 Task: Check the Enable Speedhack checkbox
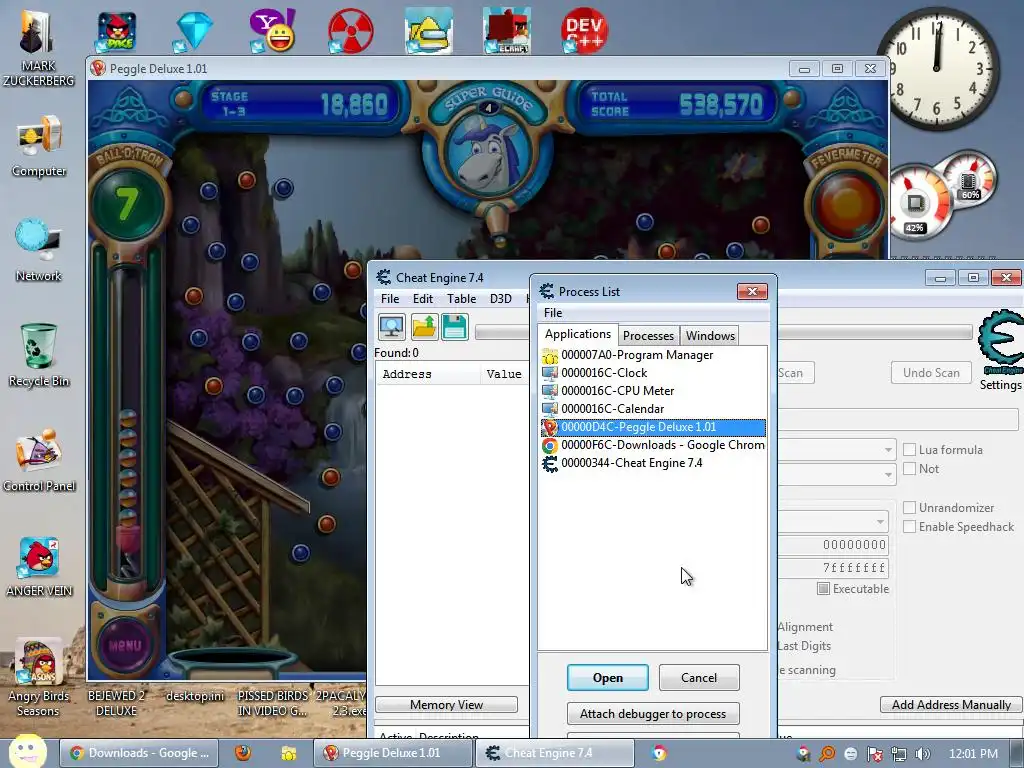[x=909, y=526]
